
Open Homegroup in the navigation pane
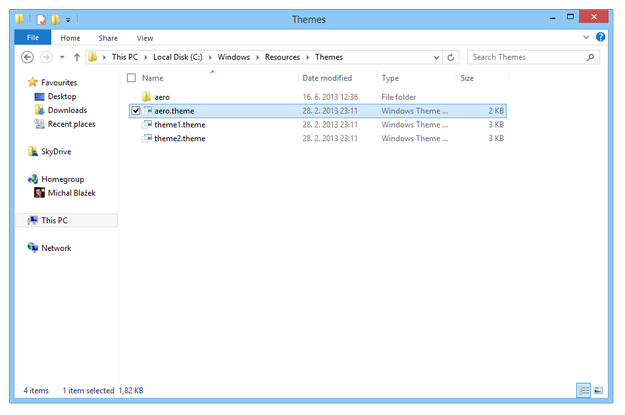point(63,179)
